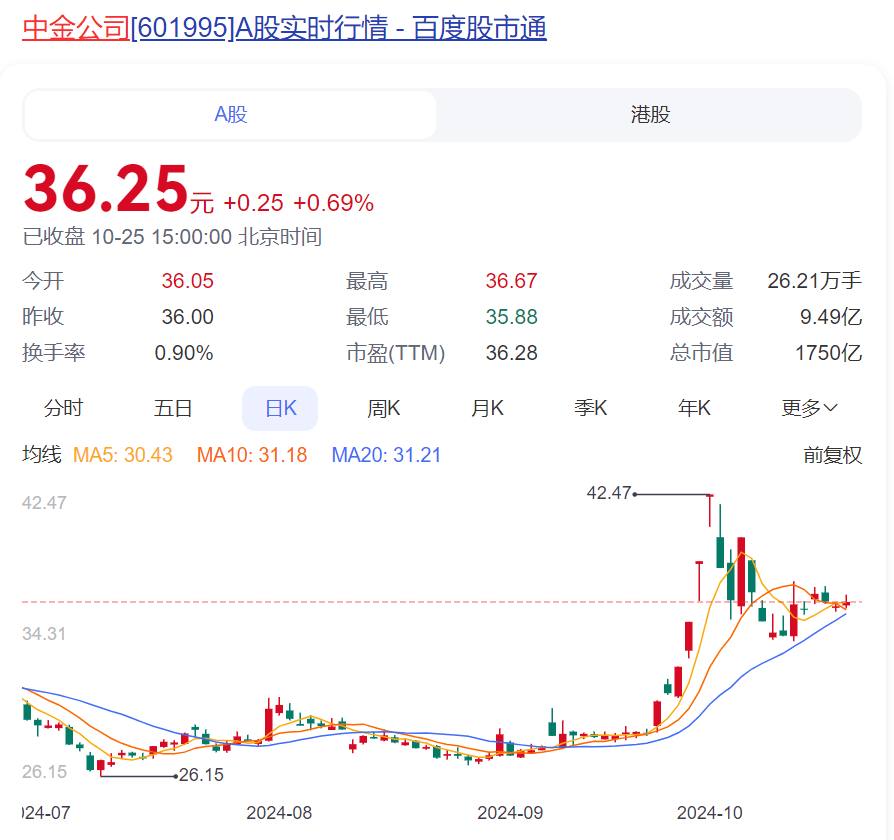Click the 前复权 adjustment setting

click(x=831, y=452)
